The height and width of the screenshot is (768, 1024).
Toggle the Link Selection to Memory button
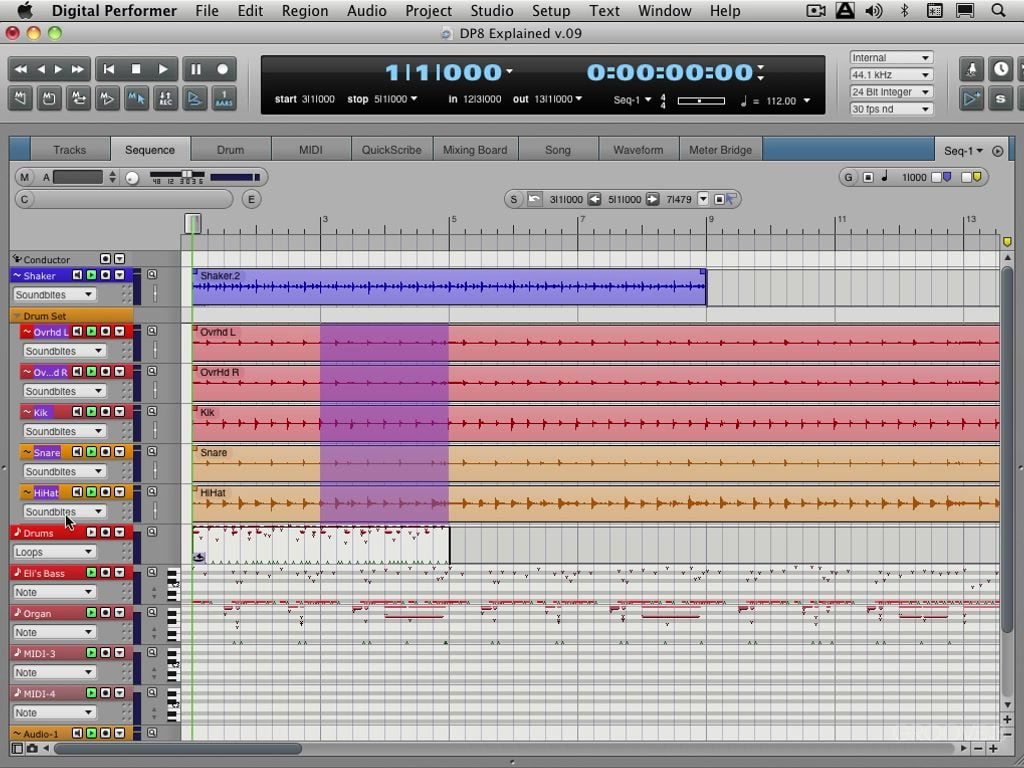(x=136, y=99)
